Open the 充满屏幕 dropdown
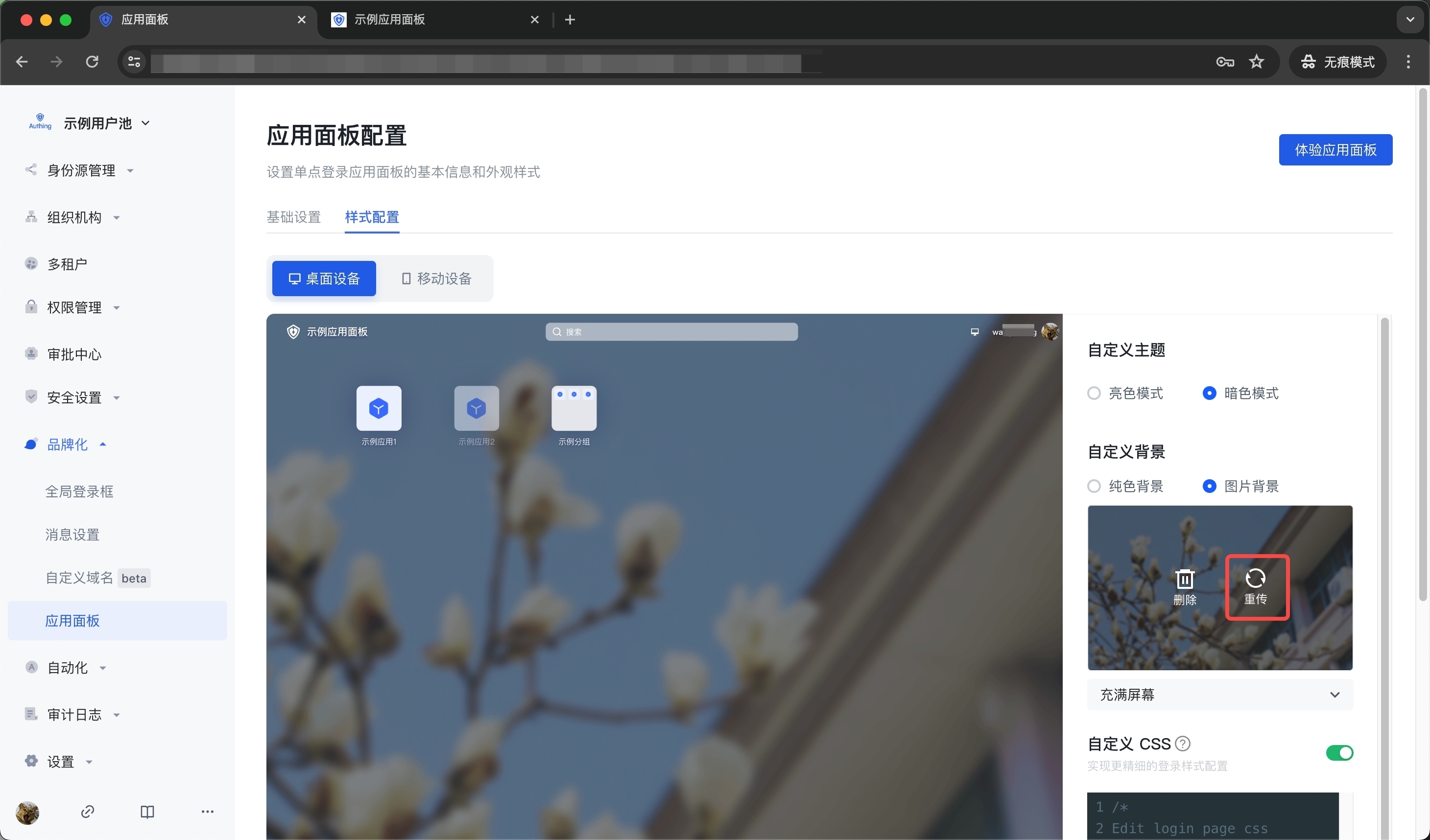The width and height of the screenshot is (1430, 840). click(1219, 695)
